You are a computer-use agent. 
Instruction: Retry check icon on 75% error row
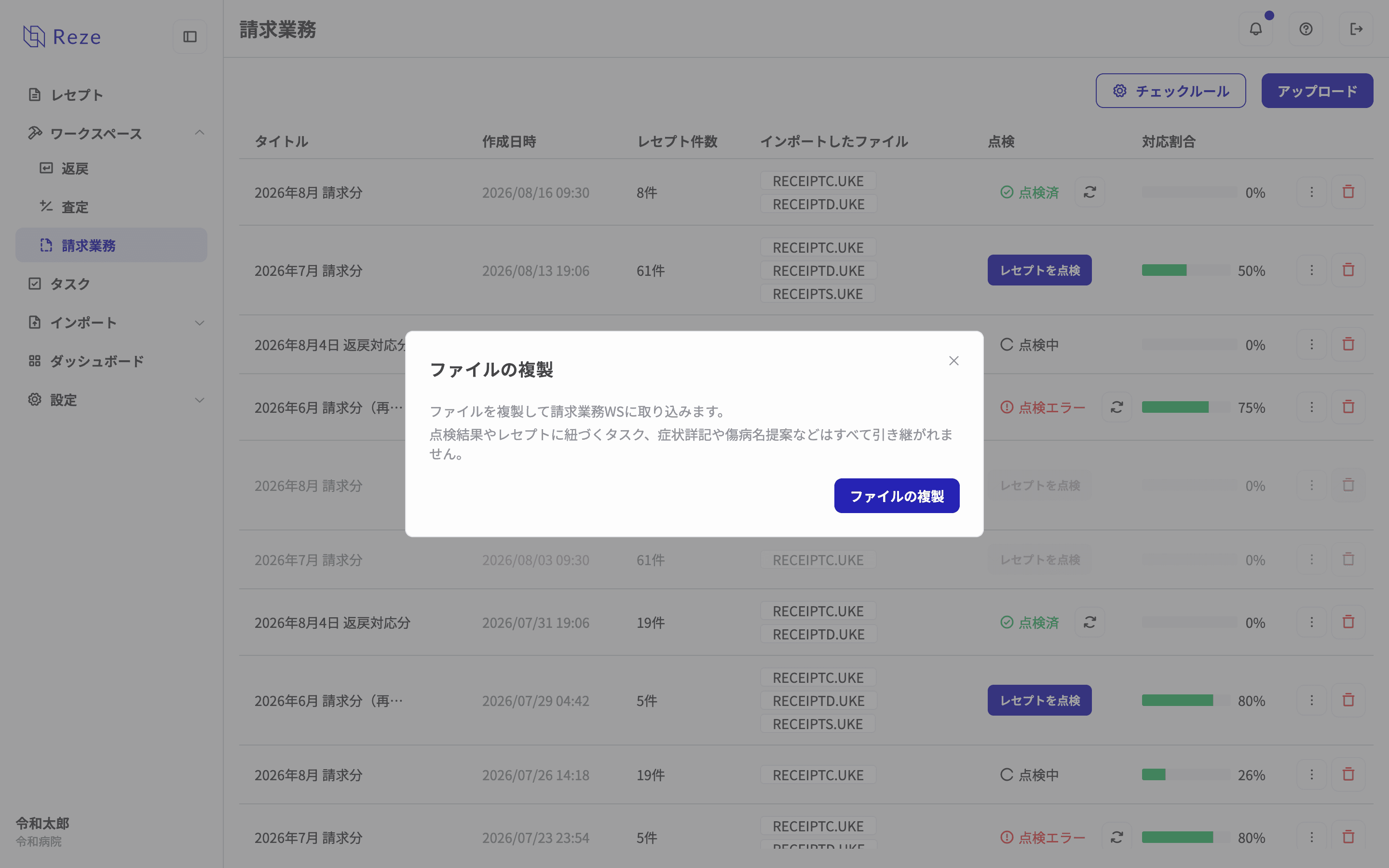1117,407
